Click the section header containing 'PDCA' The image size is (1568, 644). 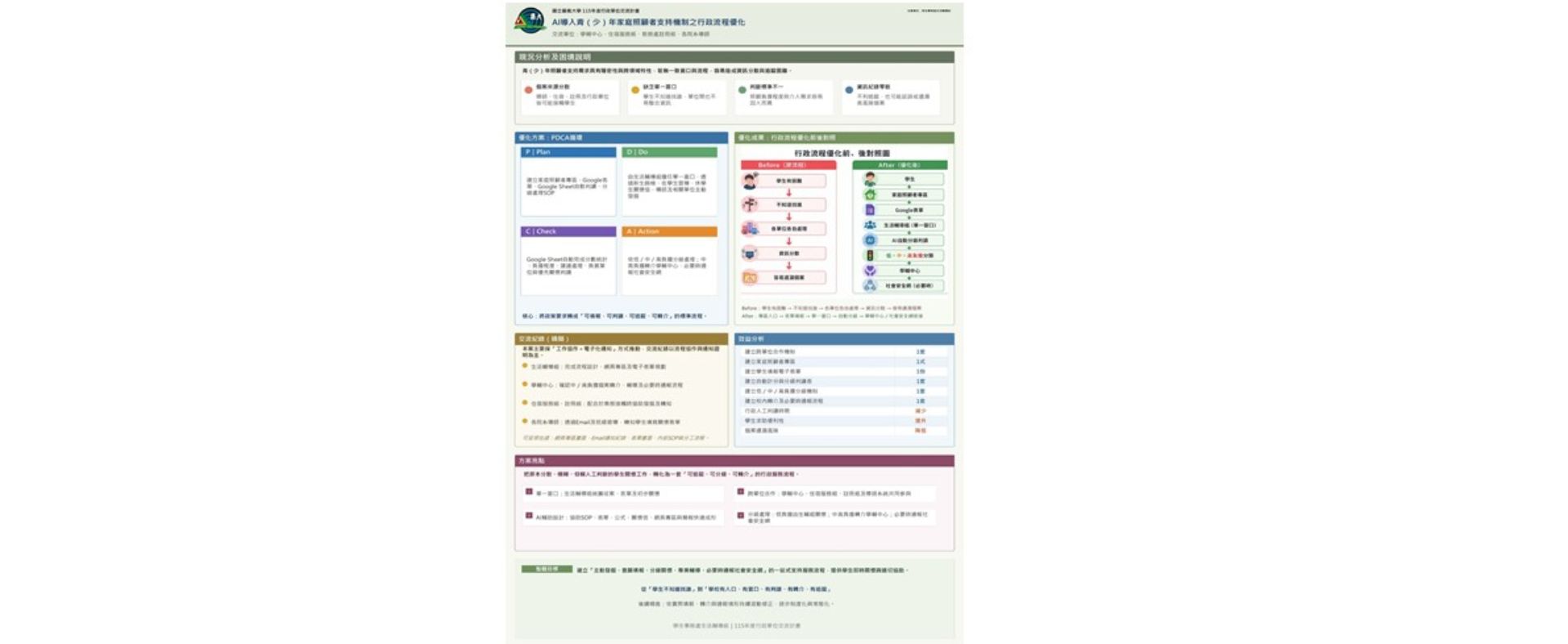(x=621, y=137)
